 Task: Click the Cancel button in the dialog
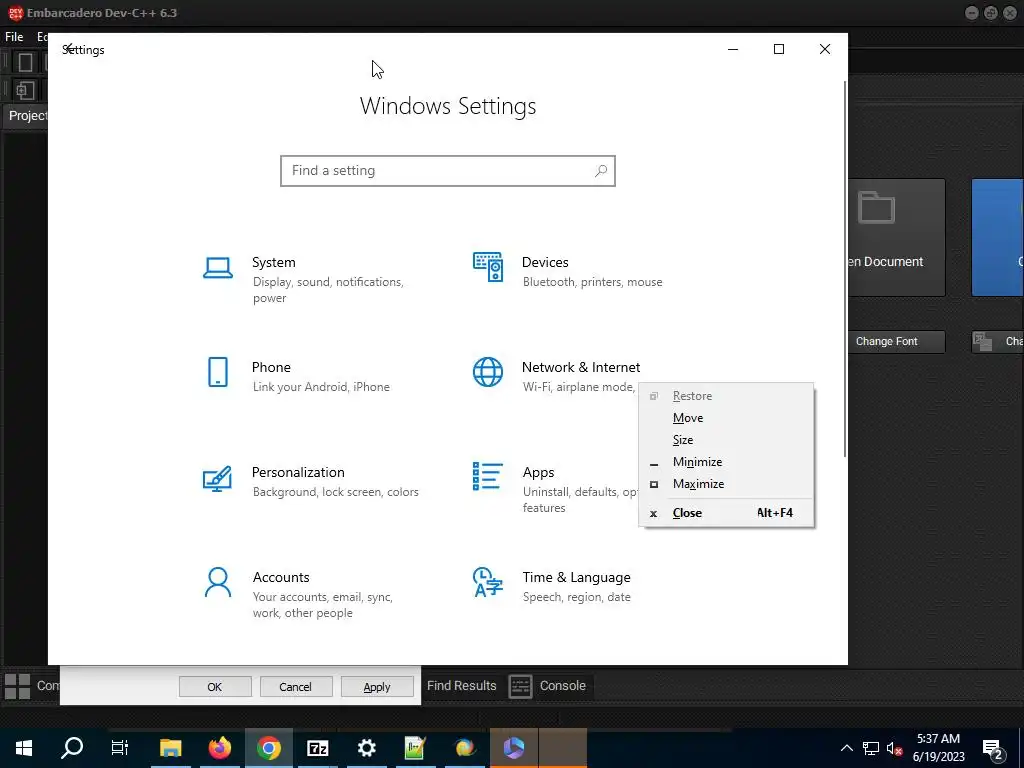click(296, 686)
